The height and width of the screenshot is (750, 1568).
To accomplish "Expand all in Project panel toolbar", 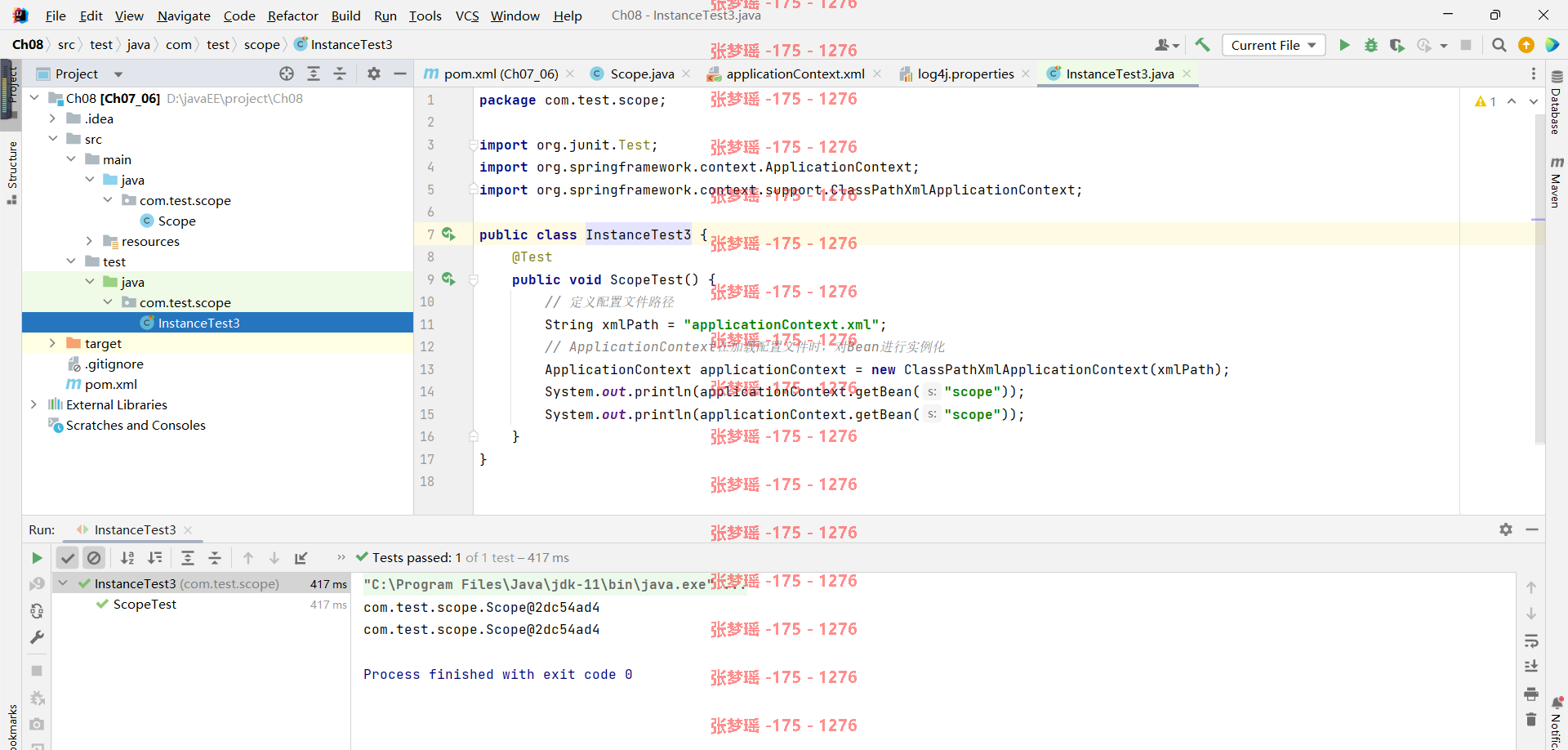I will point(314,74).
